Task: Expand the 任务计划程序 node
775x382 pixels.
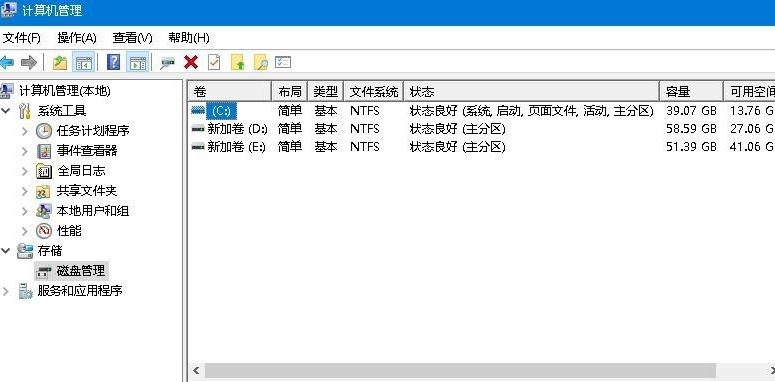Action: (x=25, y=131)
